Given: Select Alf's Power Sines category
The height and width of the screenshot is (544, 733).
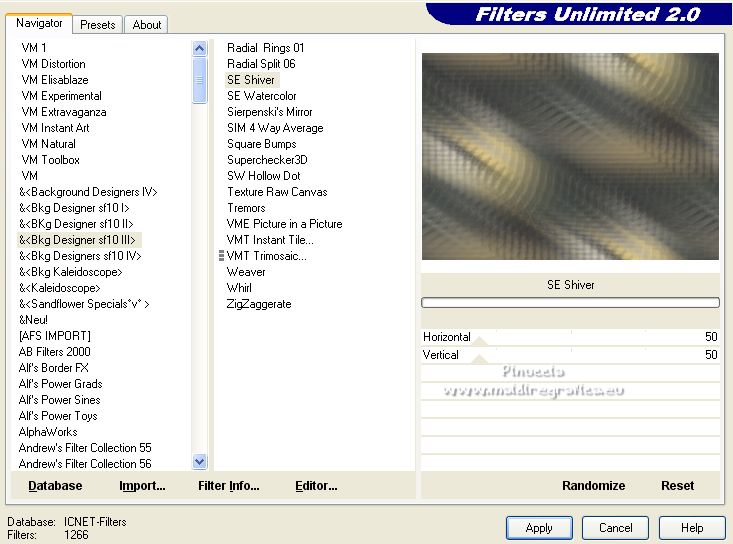Looking at the screenshot, I should 59,400.
